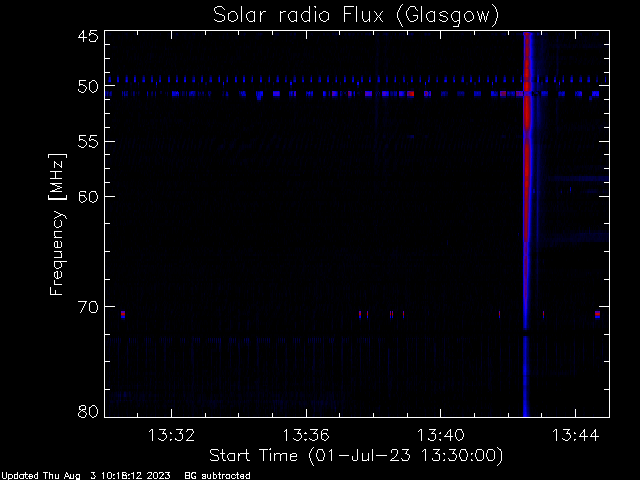Click the 50 MHz frequency tick label
This screenshot has height=480, width=640.
88,86
